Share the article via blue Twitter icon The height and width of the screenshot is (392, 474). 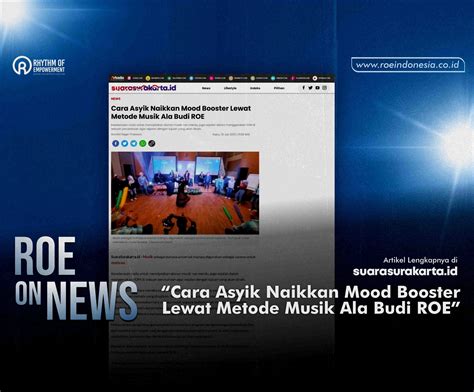point(125,143)
